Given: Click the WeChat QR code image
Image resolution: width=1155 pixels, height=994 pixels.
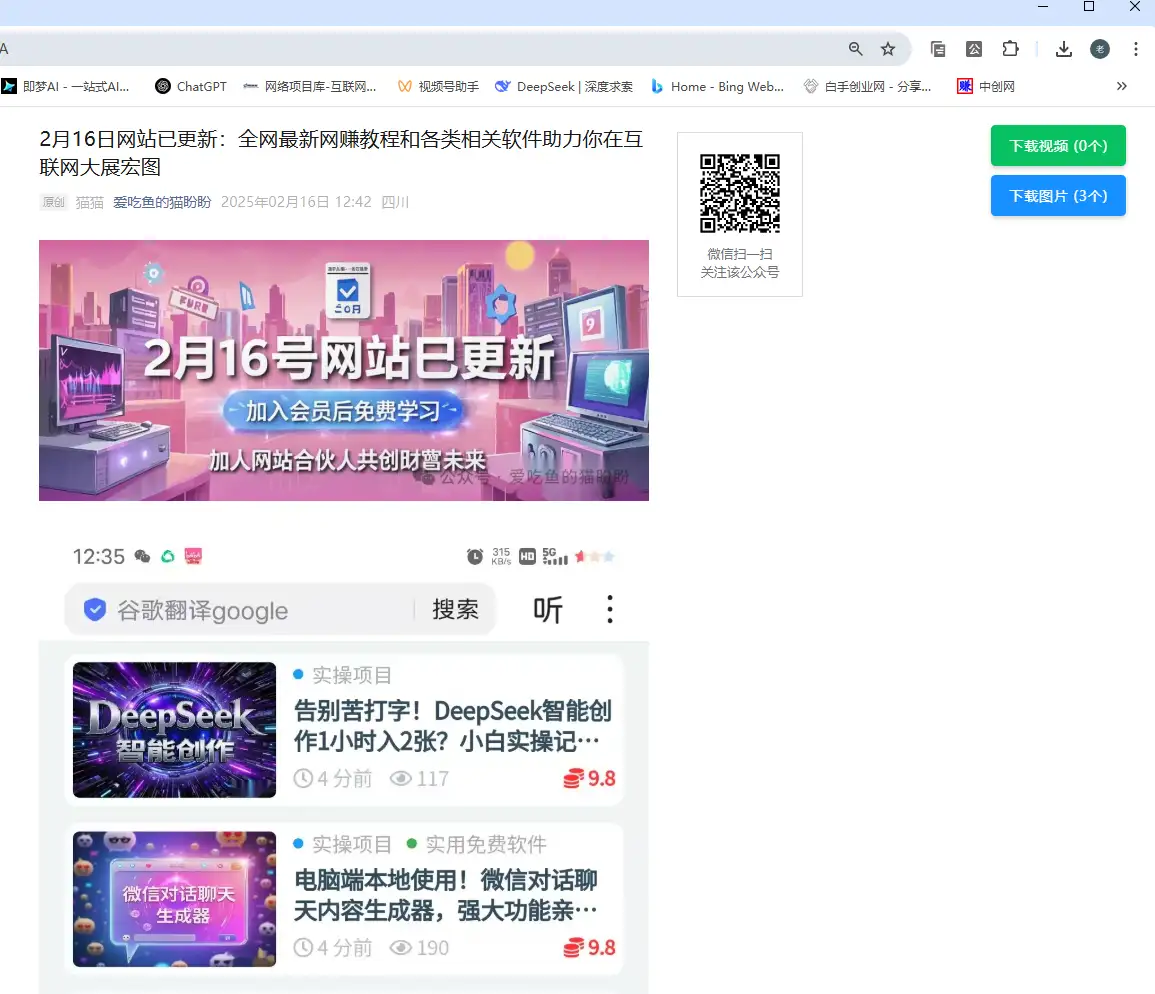Looking at the screenshot, I should coord(739,193).
